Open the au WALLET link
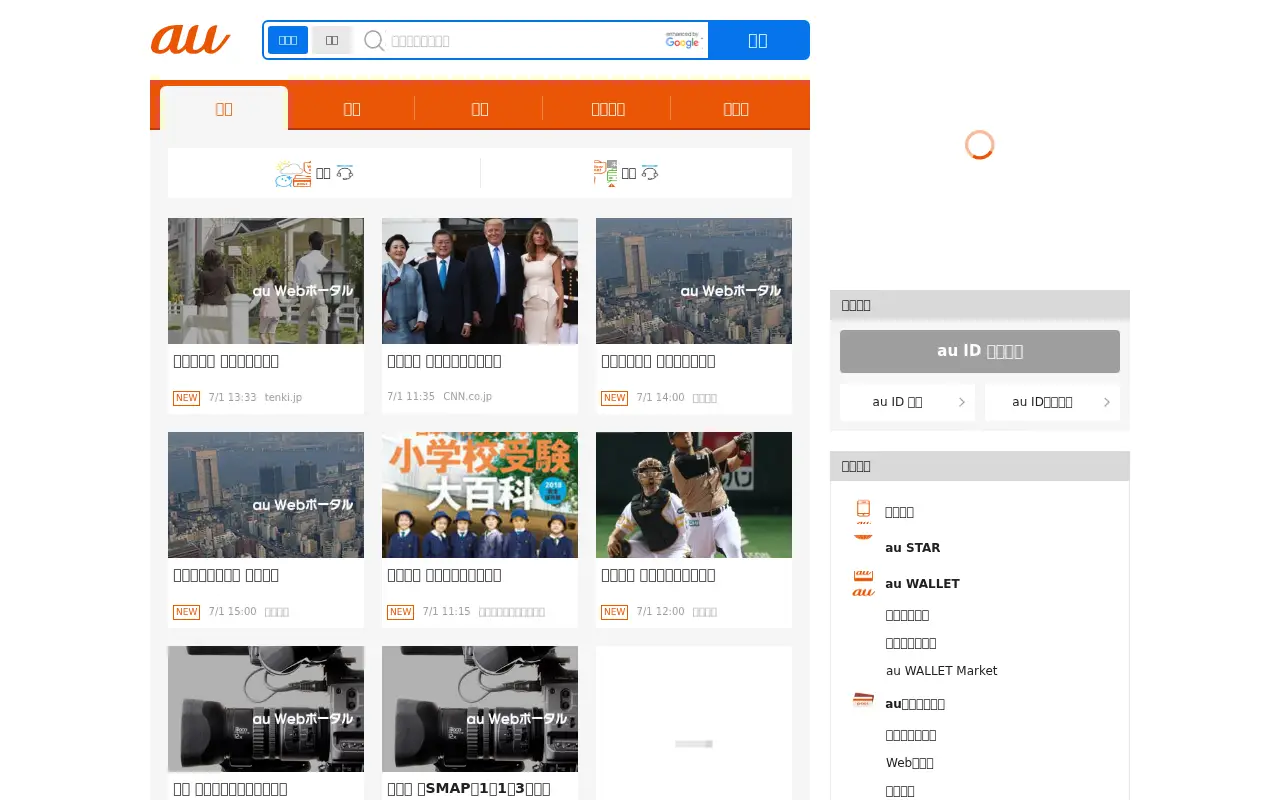The image size is (1280, 800). click(922, 584)
